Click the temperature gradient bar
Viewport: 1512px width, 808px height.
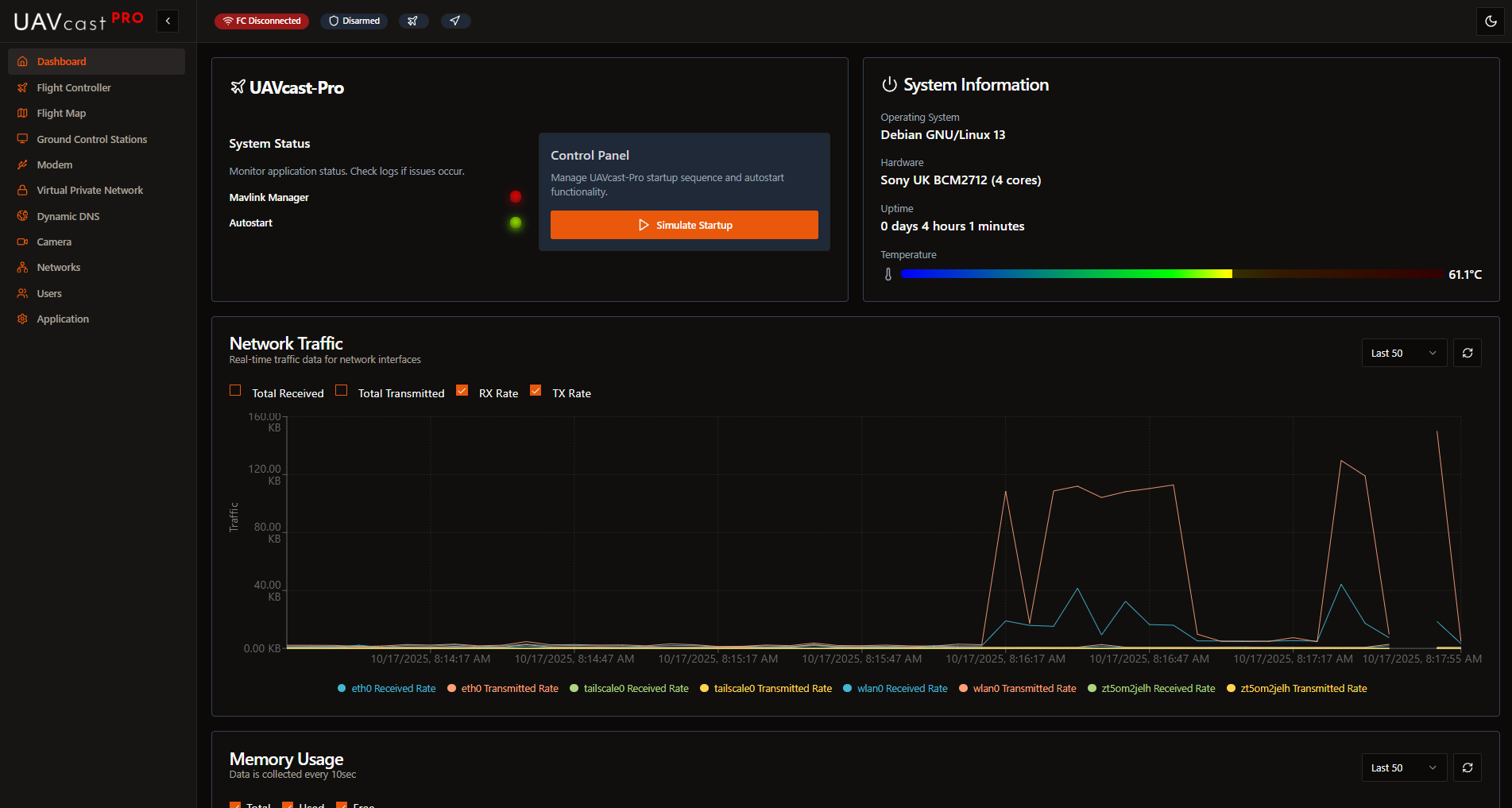pyautogui.click(x=1171, y=274)
